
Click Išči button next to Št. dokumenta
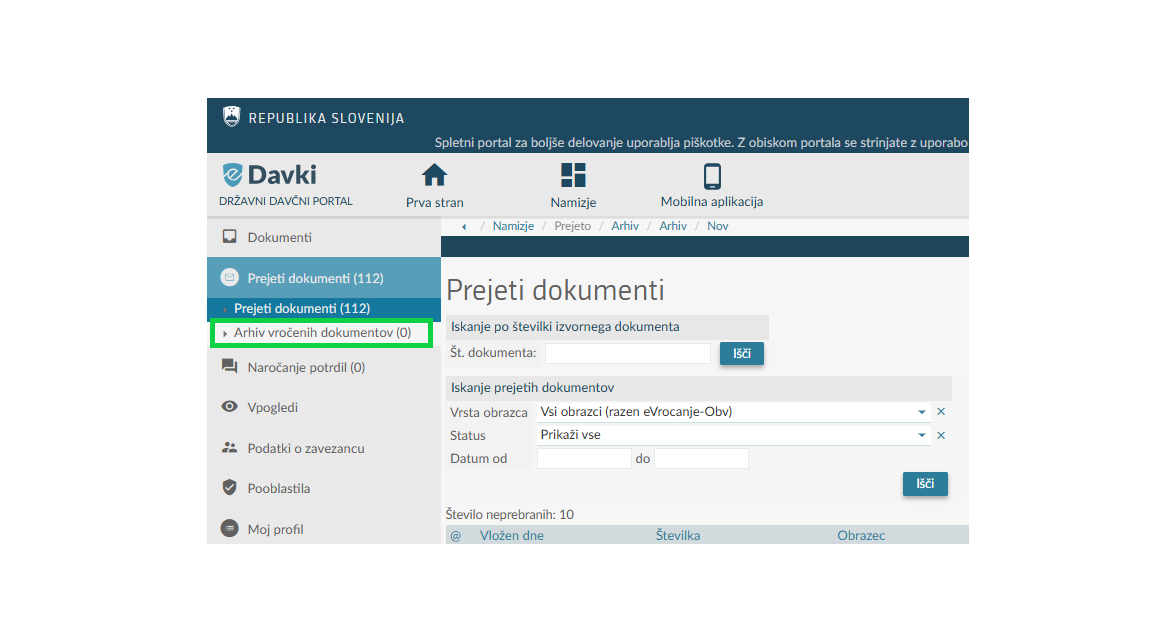(x=742, y=353)
